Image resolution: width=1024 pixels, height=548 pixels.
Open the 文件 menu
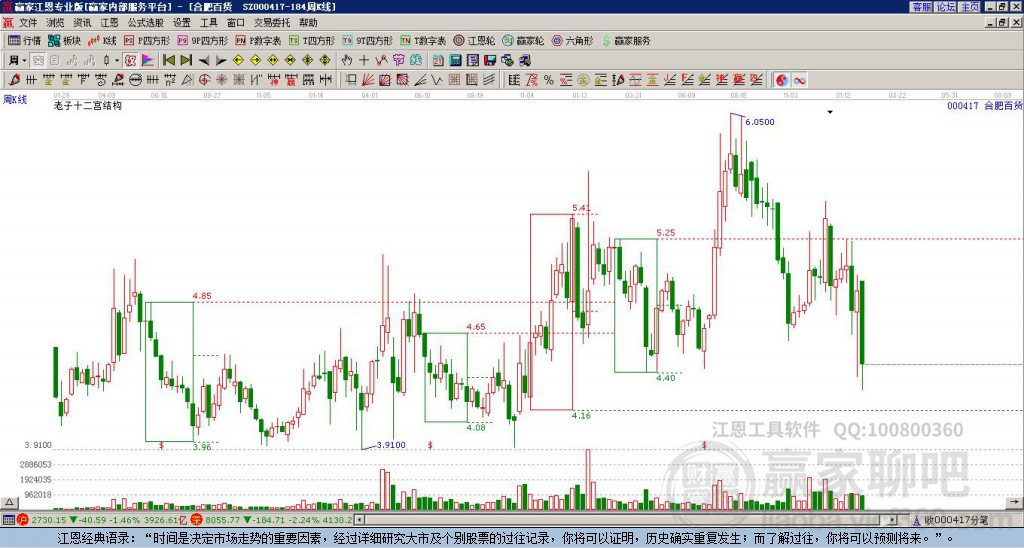pos(28,23)
